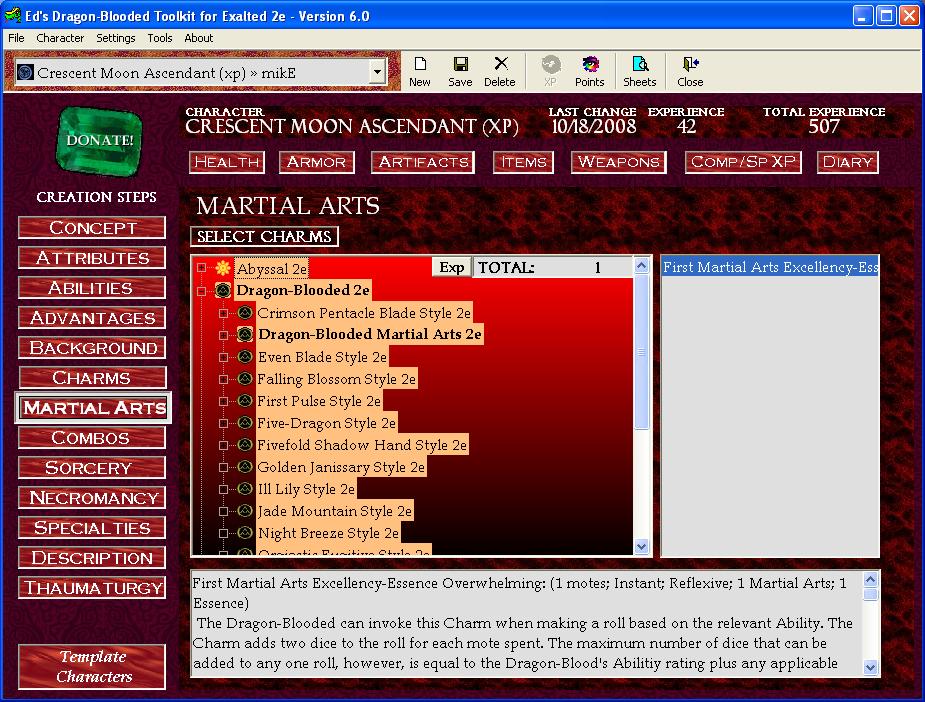Click the Template Characters button

point(92,667)
